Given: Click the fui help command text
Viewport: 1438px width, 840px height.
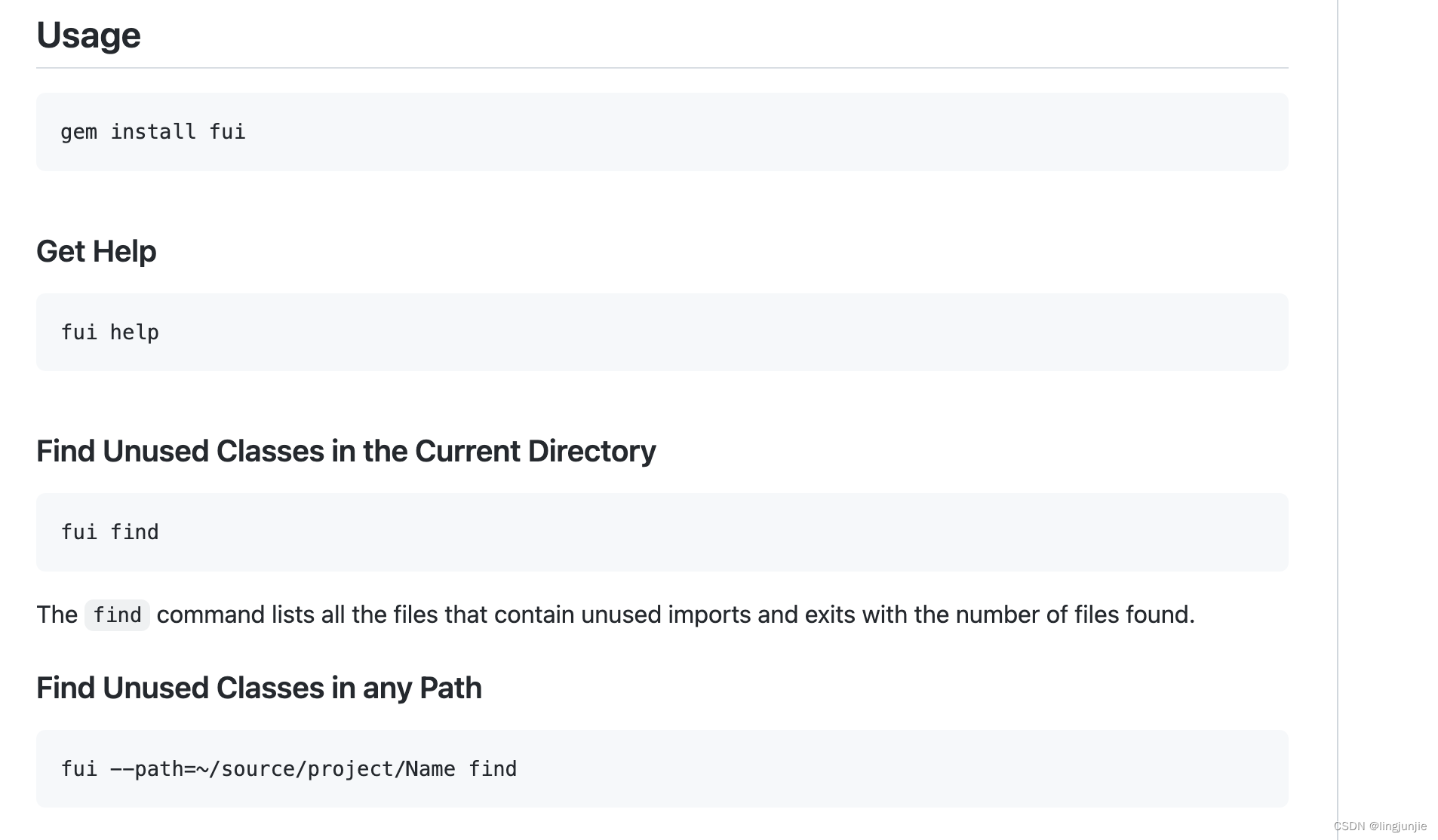Looking at the screenshot, I should point(109,332).
